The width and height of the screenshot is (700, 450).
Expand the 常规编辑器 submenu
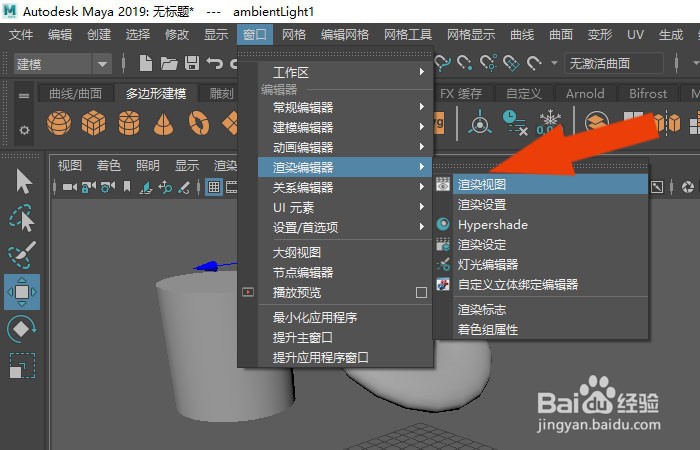345,107
